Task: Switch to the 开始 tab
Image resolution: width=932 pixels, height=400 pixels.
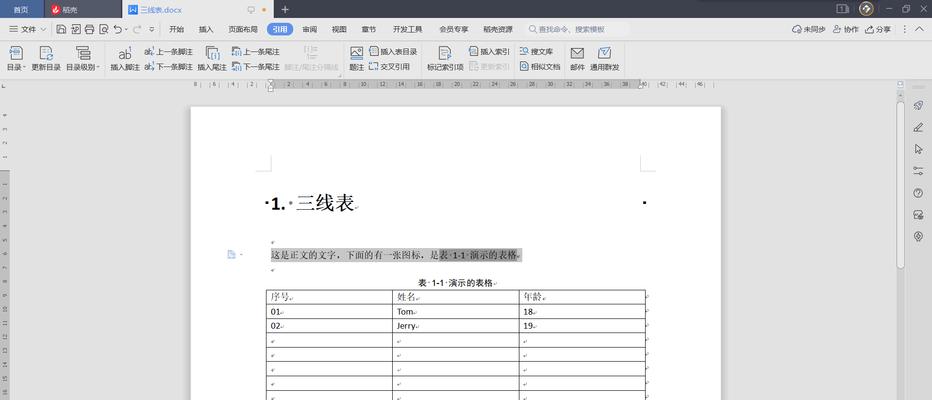Action: click(x=177, y=29)
